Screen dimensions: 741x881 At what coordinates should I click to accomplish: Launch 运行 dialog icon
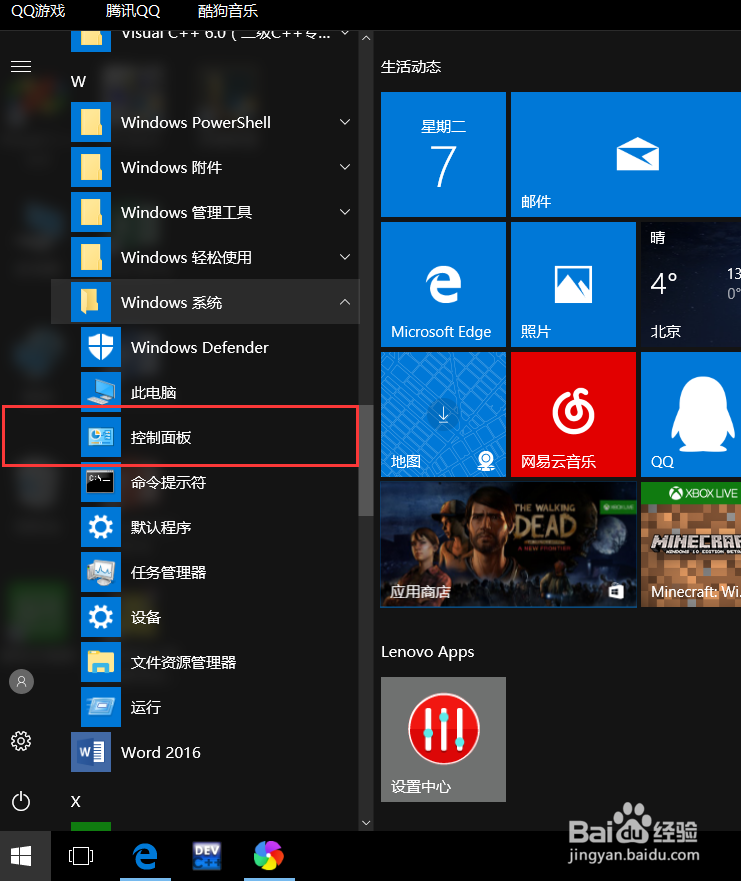tap(101, 707)
